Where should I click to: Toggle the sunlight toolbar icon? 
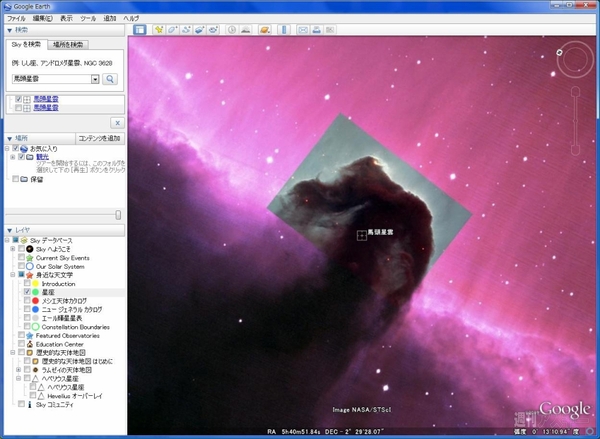(x=246, y=29)
